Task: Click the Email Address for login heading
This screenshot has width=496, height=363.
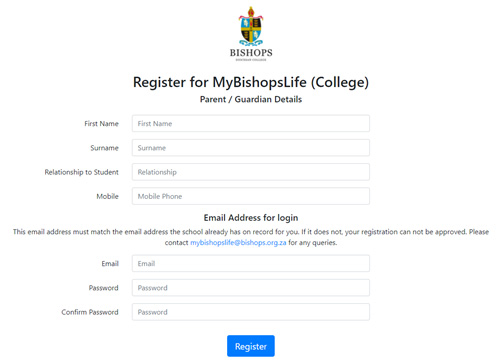Action: pyautogui.click(x=251, y=218)
